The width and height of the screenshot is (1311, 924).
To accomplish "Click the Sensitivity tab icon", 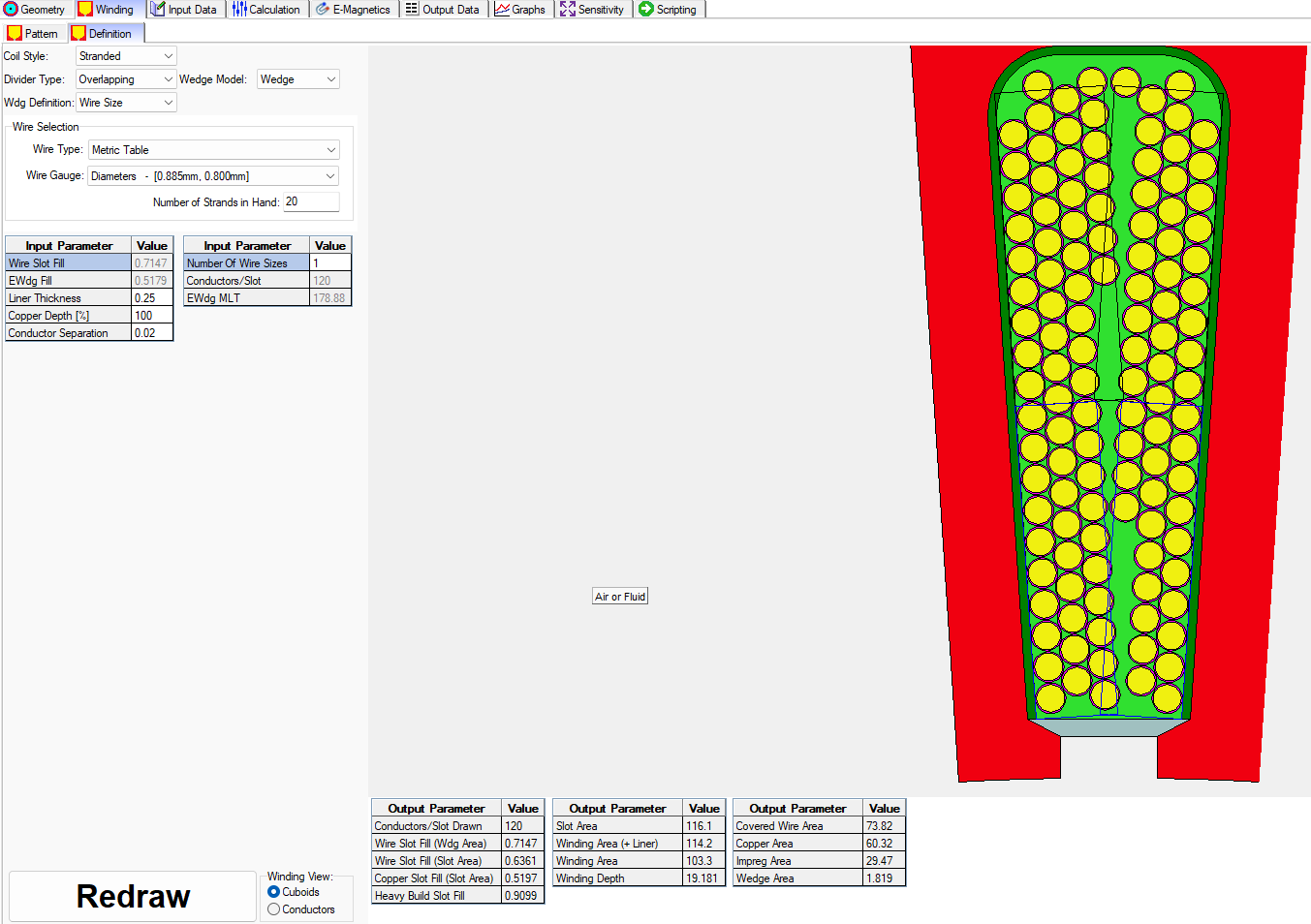I will pos(568,10).
